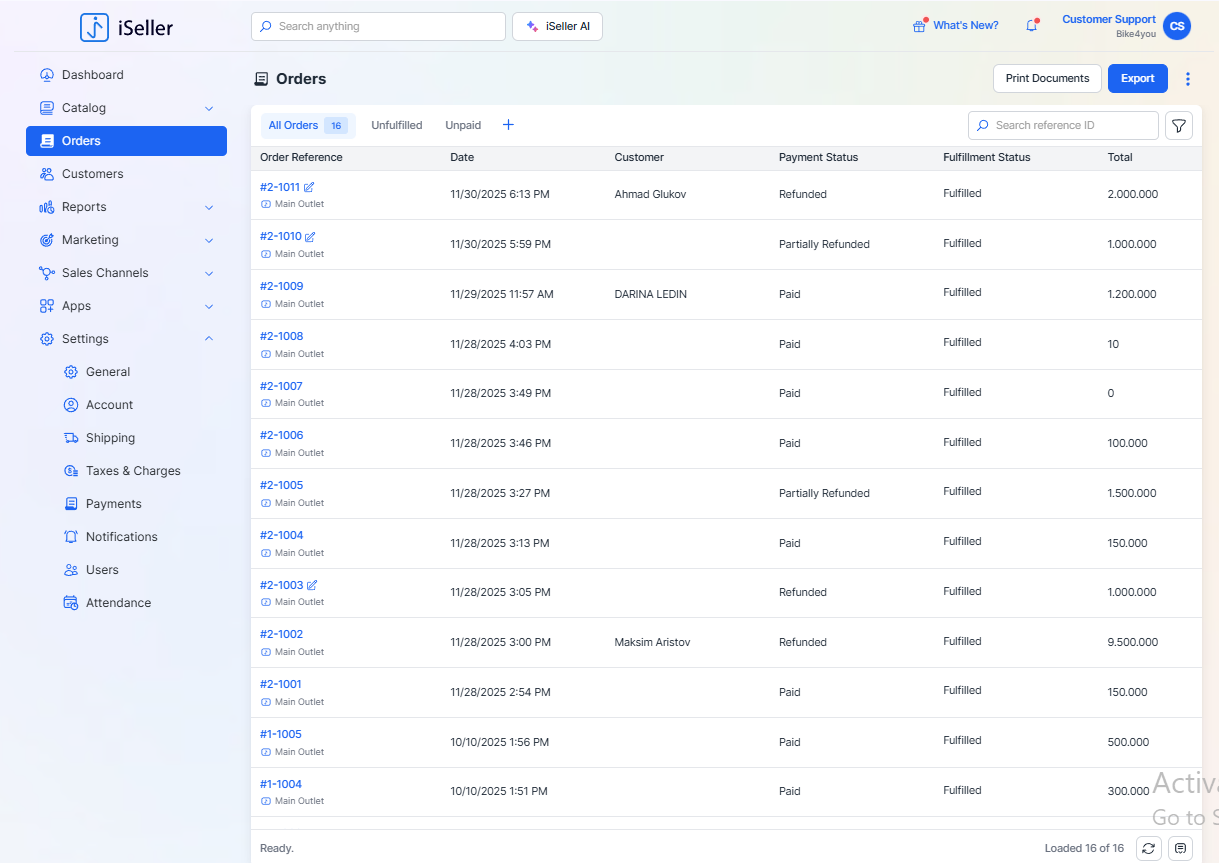This screenshot has height=863, width=1219.
Task: Click the Export button
Action: [x=1137, y=79]
